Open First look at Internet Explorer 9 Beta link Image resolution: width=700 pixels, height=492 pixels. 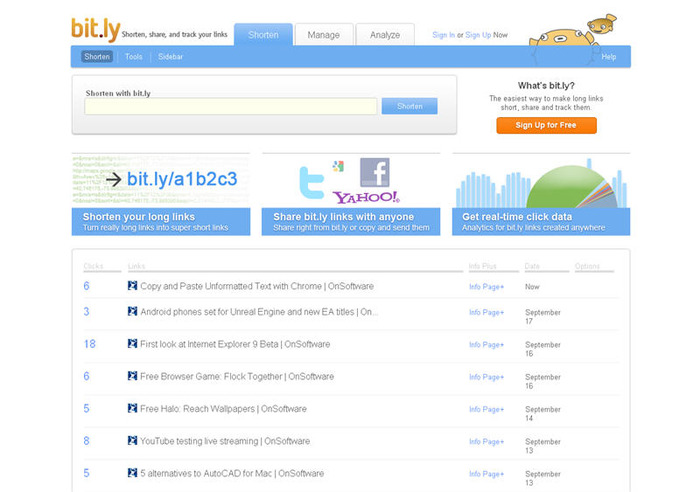pyautogui.click(x=235, y=344)
